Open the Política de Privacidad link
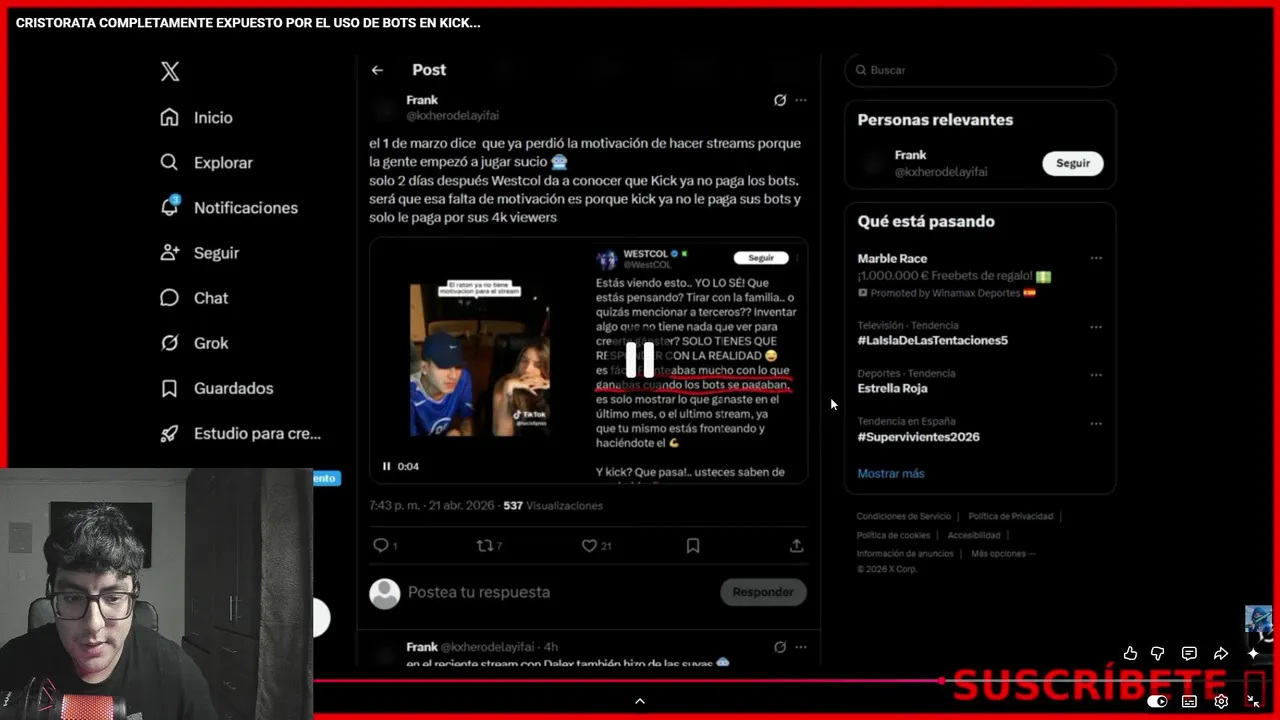The height and width of the screenshot is (720, 1280). pos(1011,516)
